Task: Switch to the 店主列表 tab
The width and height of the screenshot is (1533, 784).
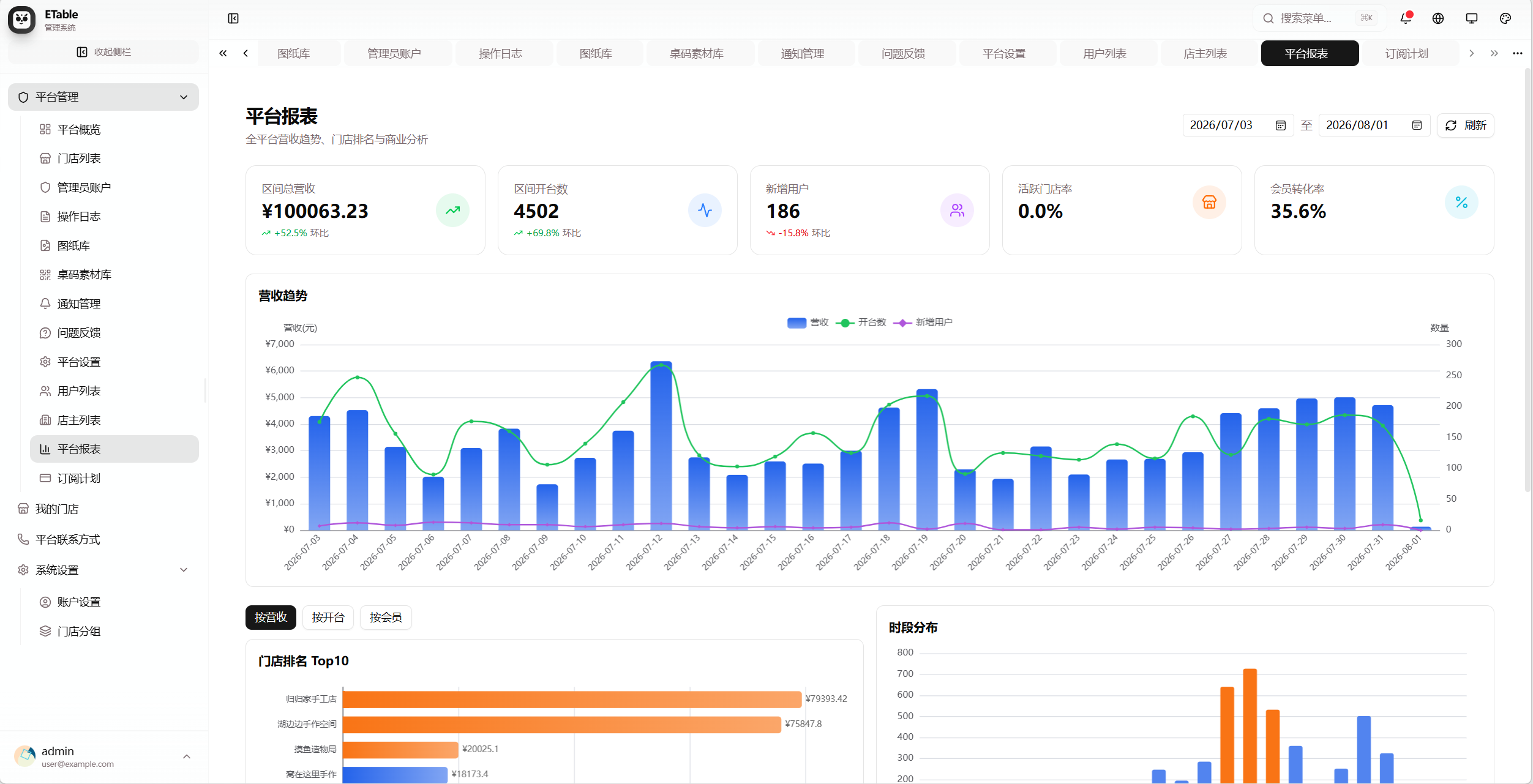Action: [x=1209, y=53]
